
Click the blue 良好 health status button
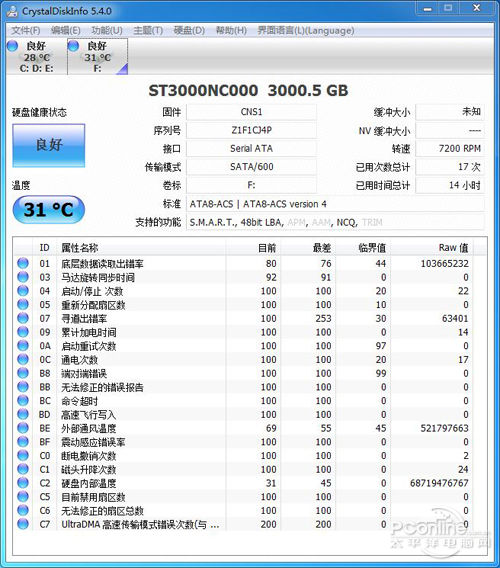[x=49, y=145]
